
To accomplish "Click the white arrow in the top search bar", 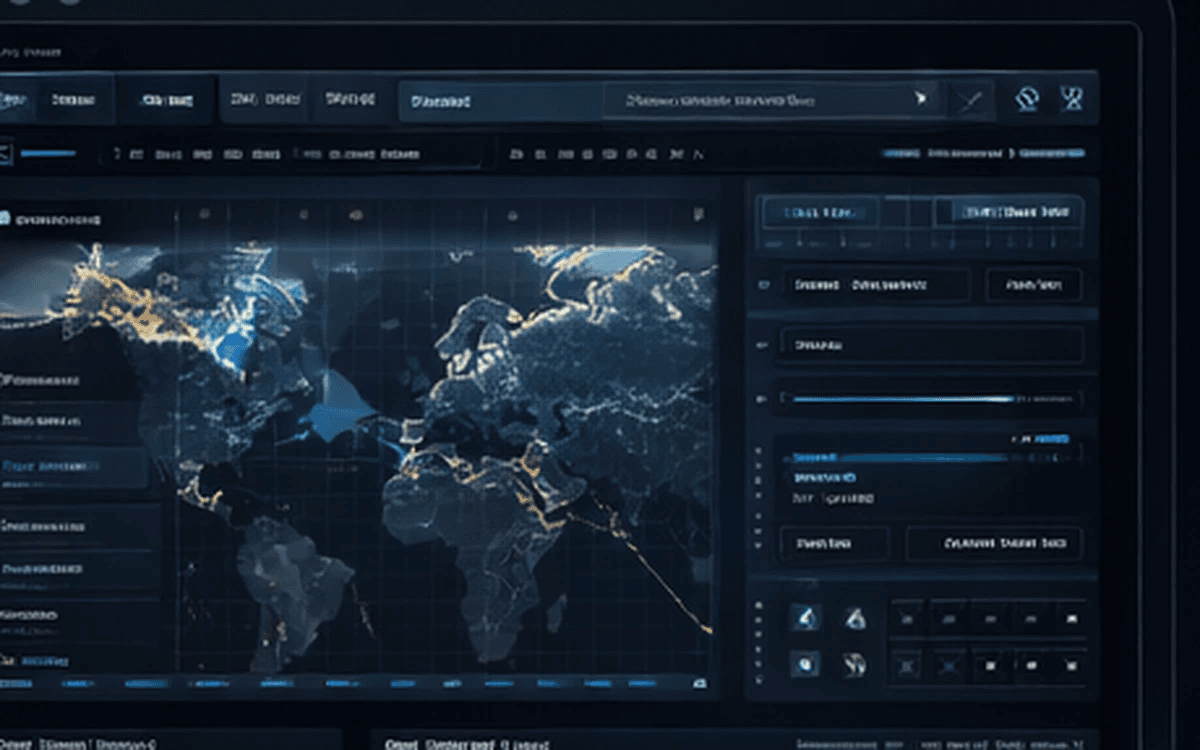I will tap(920, 99).
